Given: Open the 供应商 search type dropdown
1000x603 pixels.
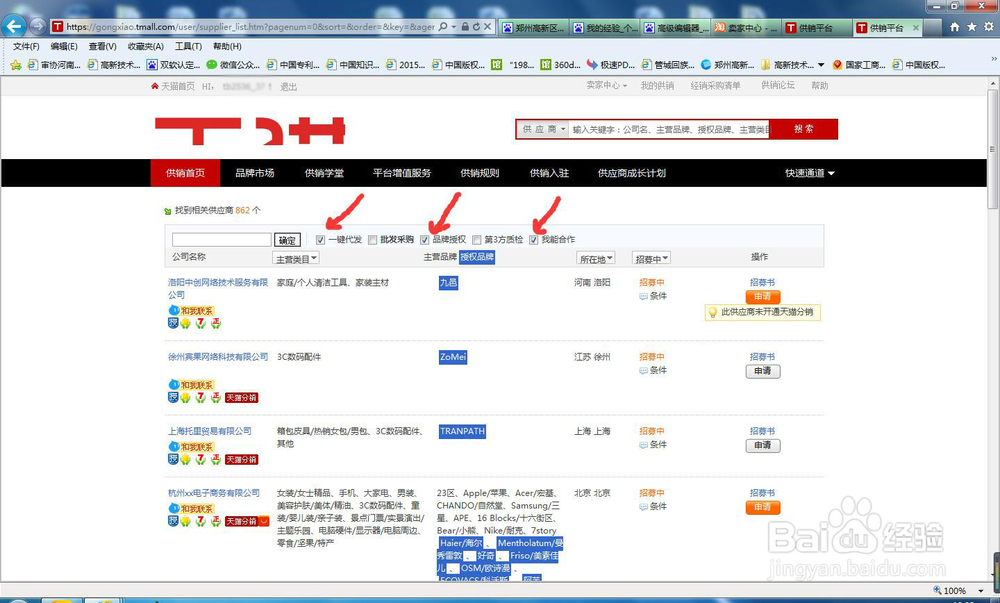Looking at the screenshot, I should click(543, 129).
